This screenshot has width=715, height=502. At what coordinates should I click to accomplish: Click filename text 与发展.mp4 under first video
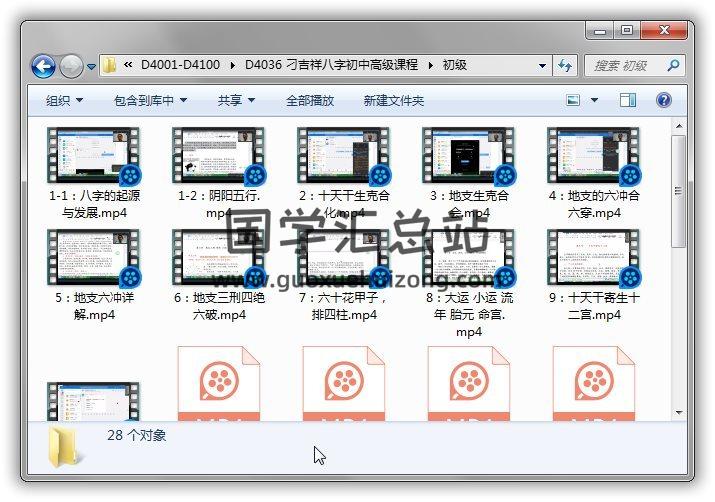(94, 213)
